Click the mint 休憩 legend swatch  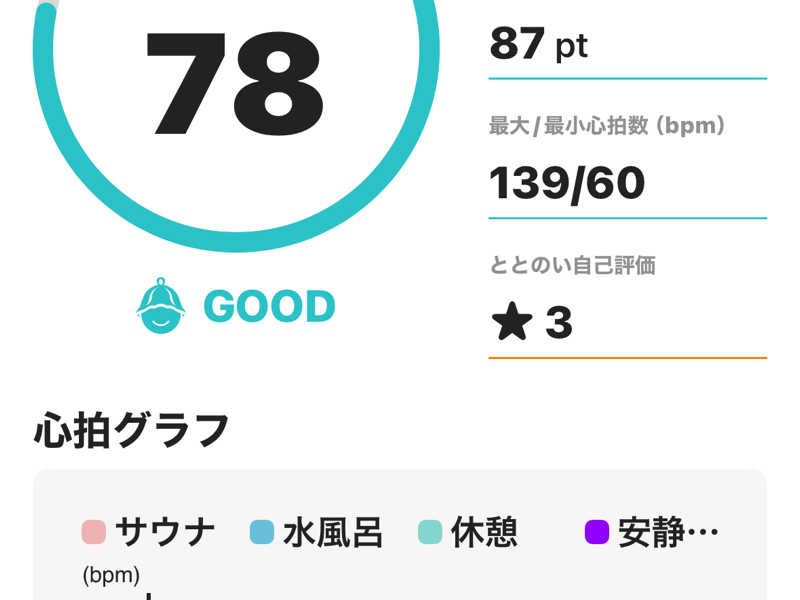[430, 532]
